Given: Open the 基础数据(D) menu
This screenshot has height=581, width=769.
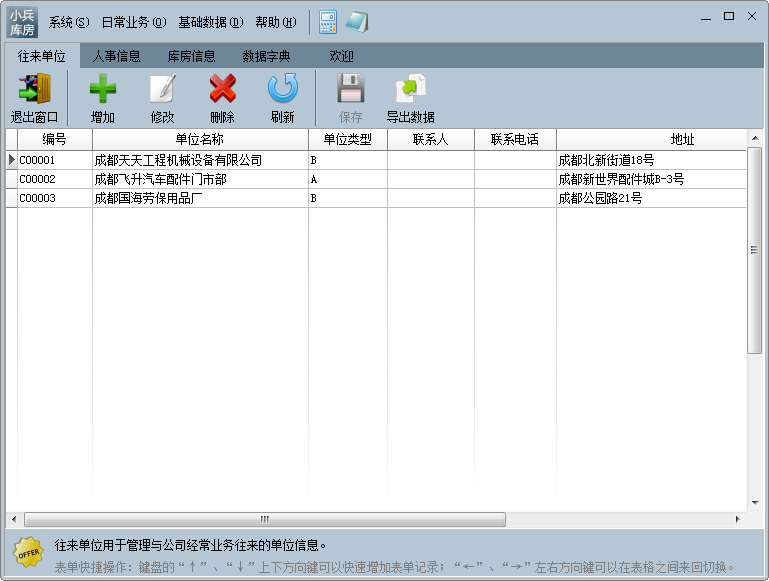Looking at the screenshot, I should [210, 23].
